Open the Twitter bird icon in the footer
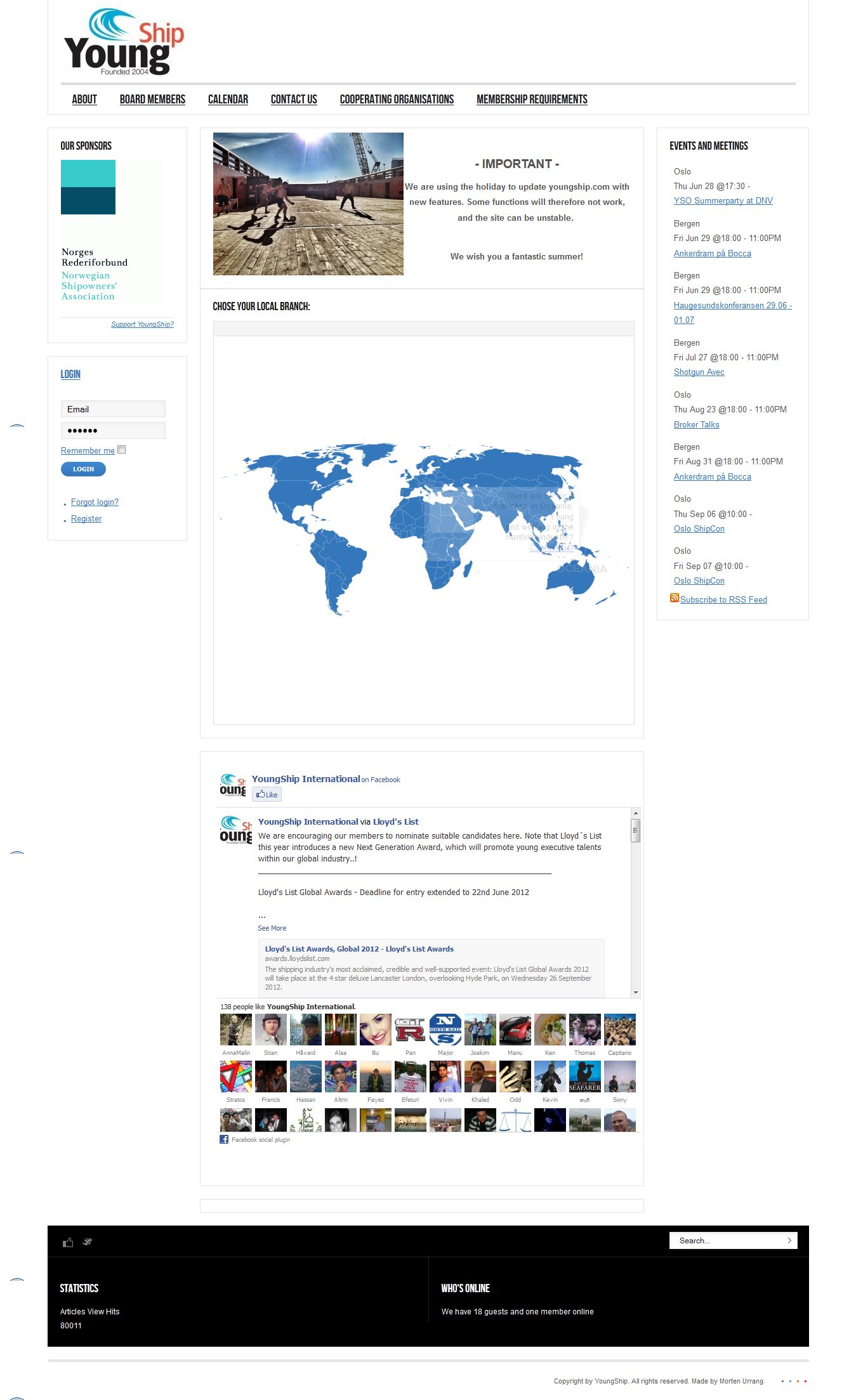This screenshot has height=1400, width=856. pyautogui.click(x=88, y=1242)
